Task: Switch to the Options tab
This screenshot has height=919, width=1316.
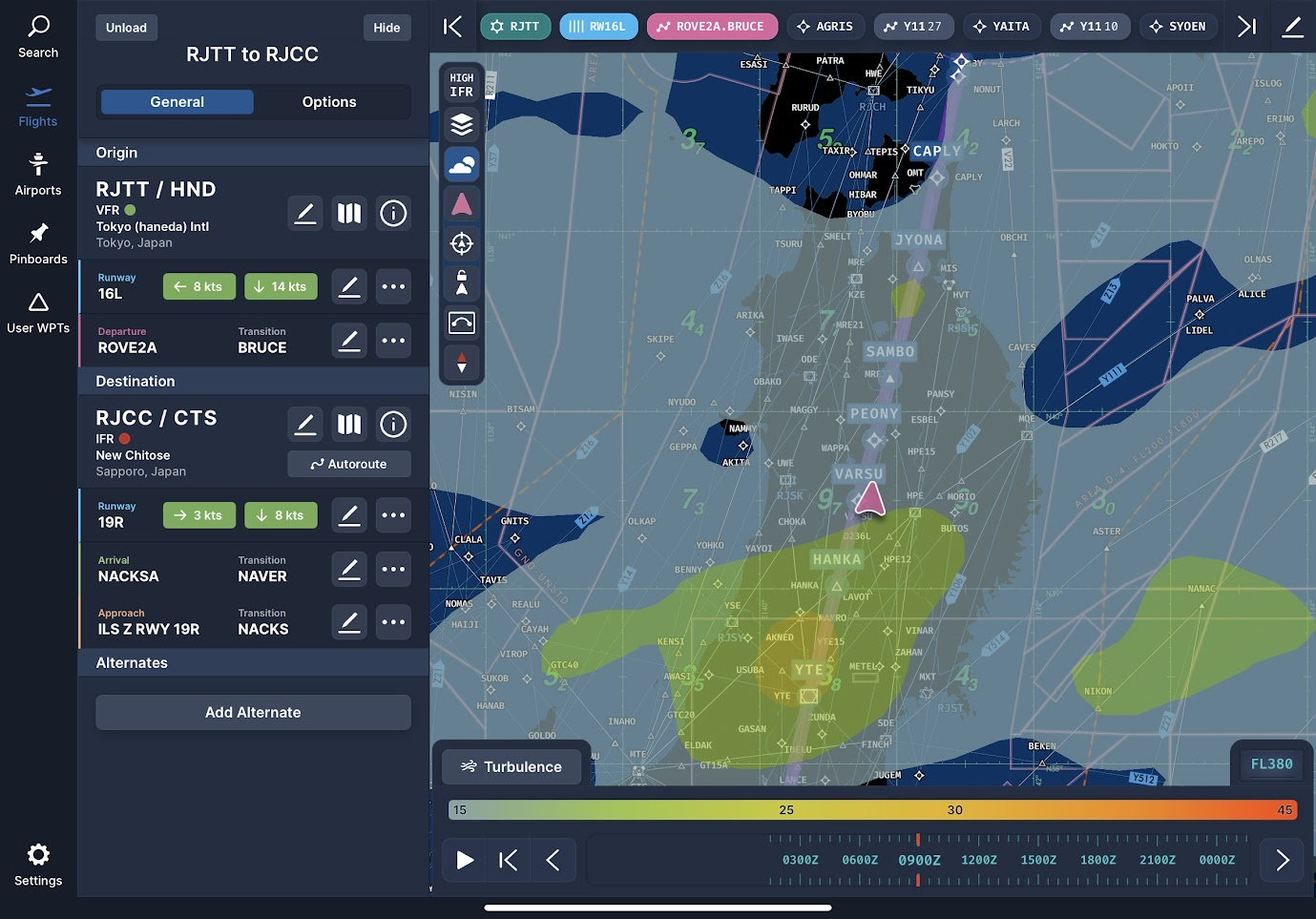Action: tap(329, 102)
